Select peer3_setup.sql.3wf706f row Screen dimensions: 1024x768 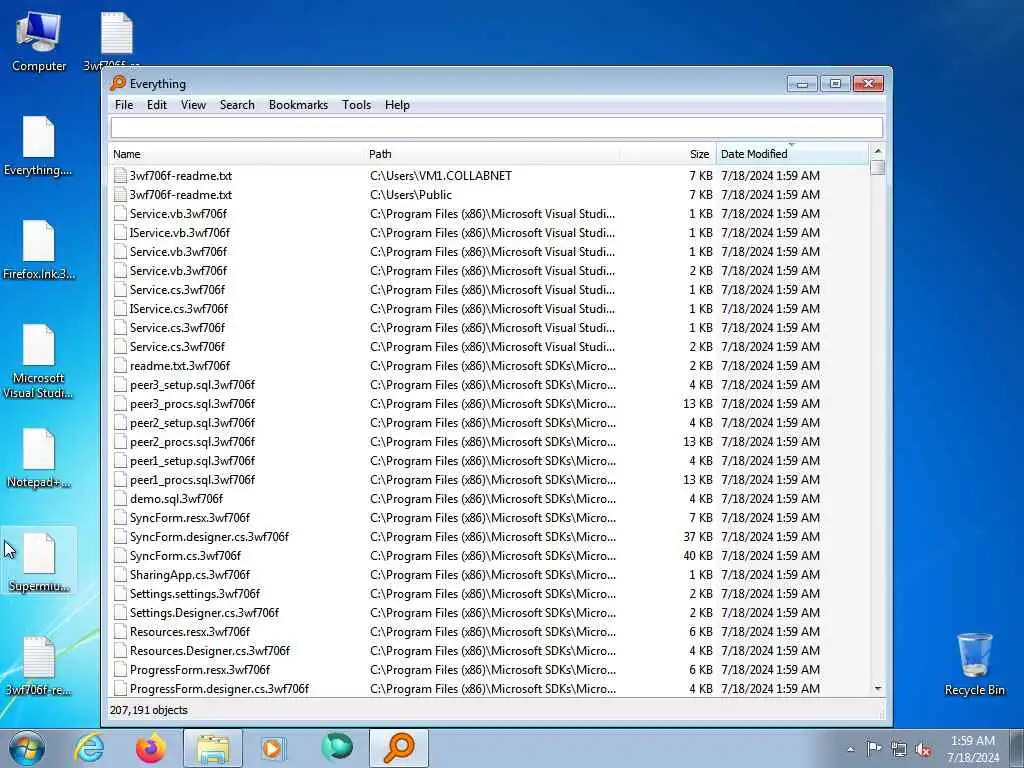click(x=489, y=385)
